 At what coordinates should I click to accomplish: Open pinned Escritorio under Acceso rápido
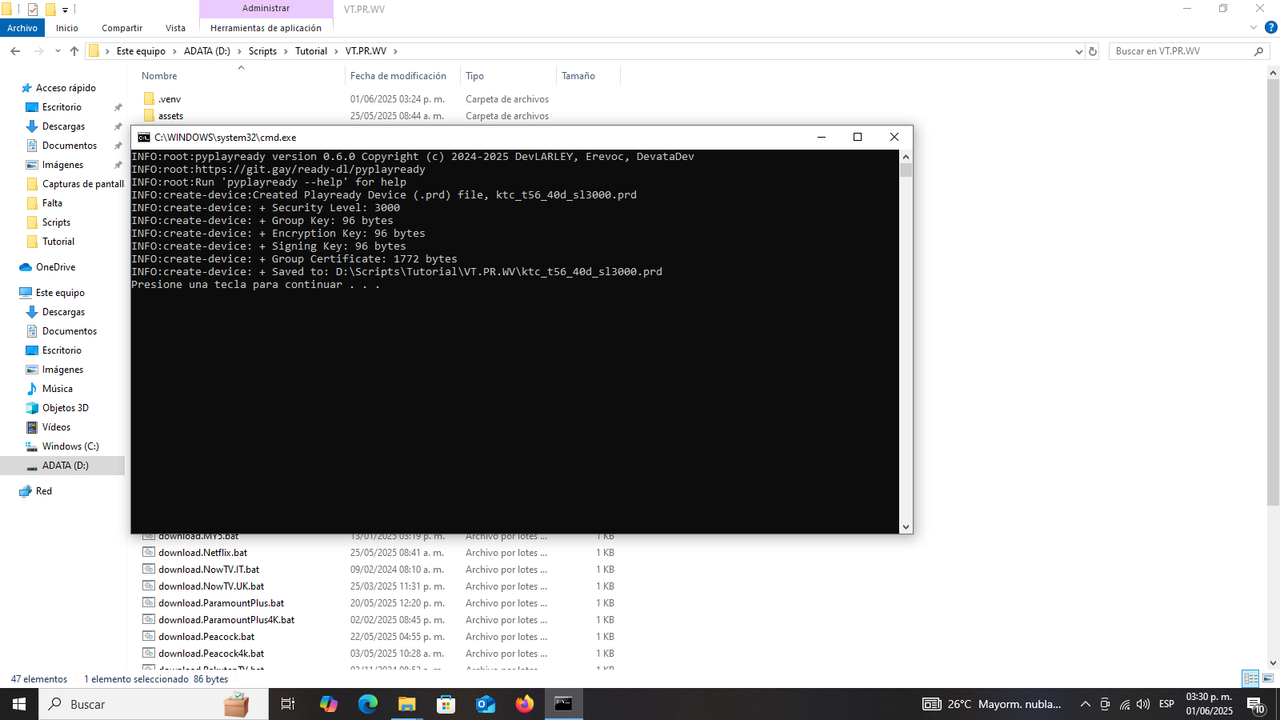click(x=62, y=107)
